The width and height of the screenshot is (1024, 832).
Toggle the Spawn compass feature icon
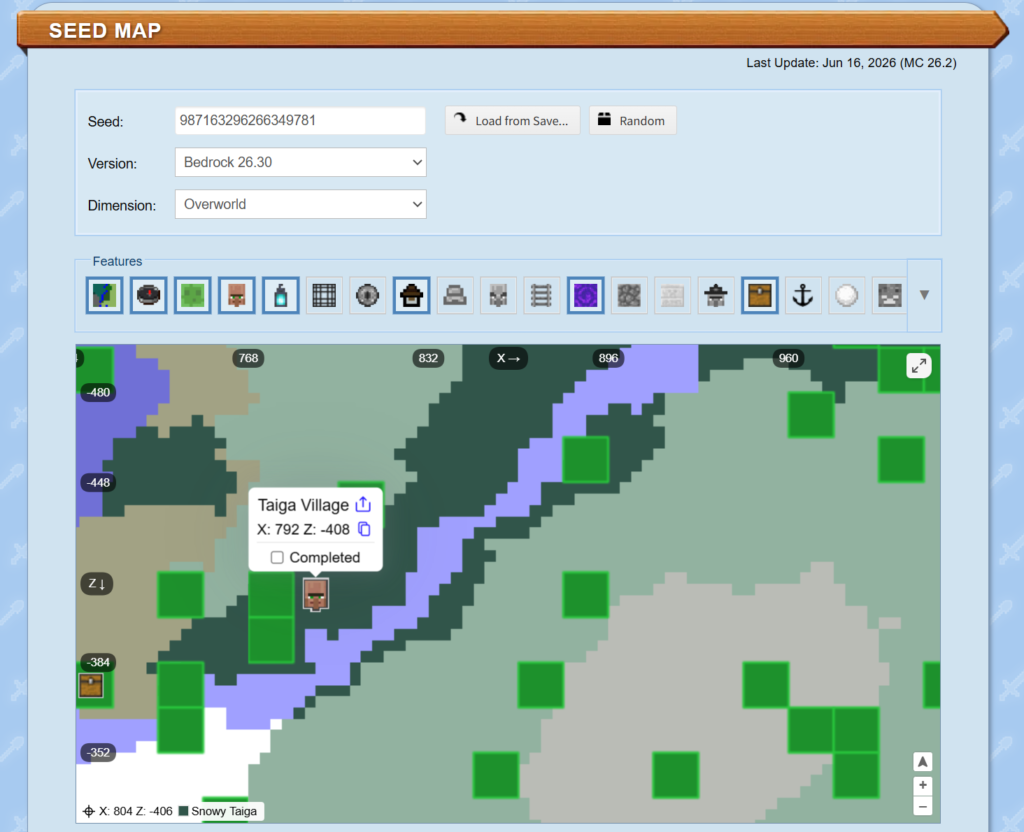(x=148, y=295)
